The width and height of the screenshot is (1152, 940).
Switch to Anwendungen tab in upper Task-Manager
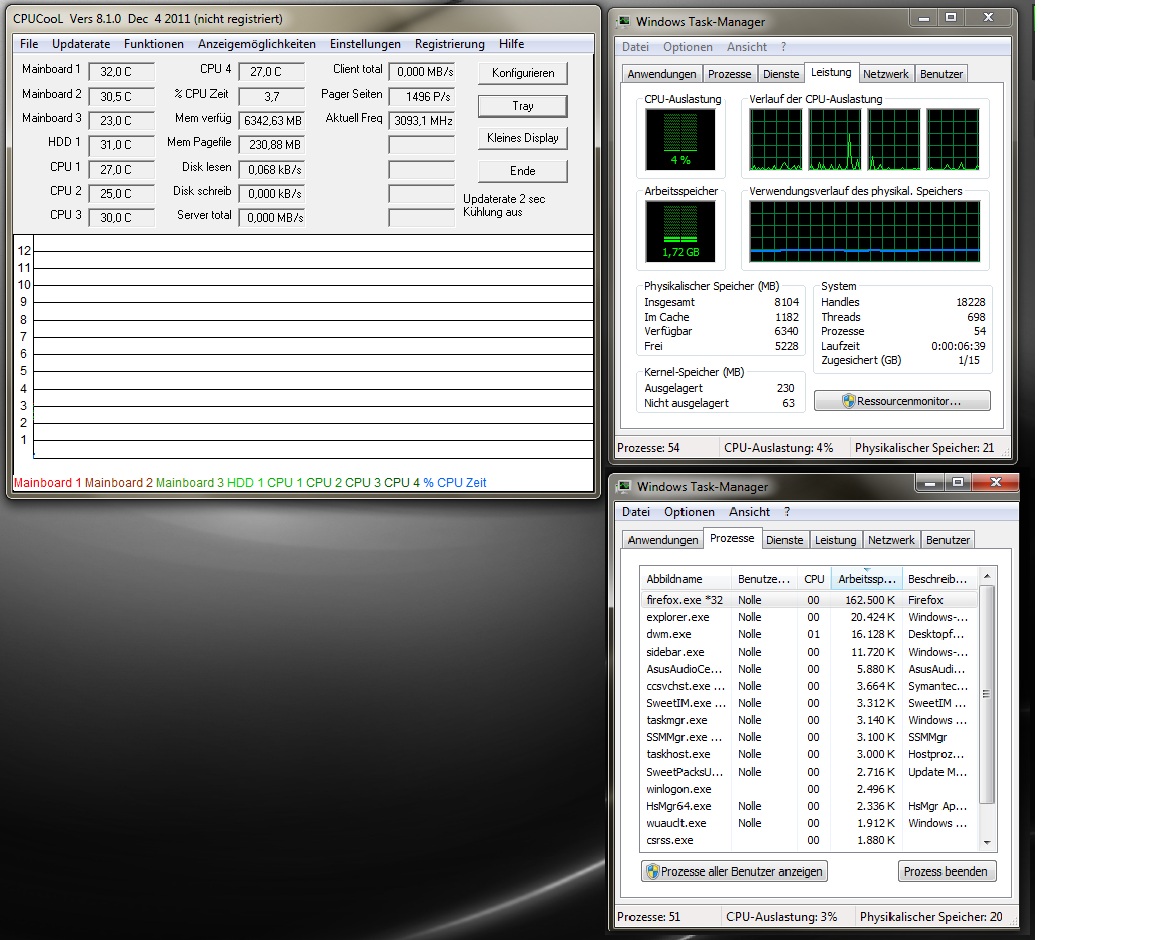661,73
